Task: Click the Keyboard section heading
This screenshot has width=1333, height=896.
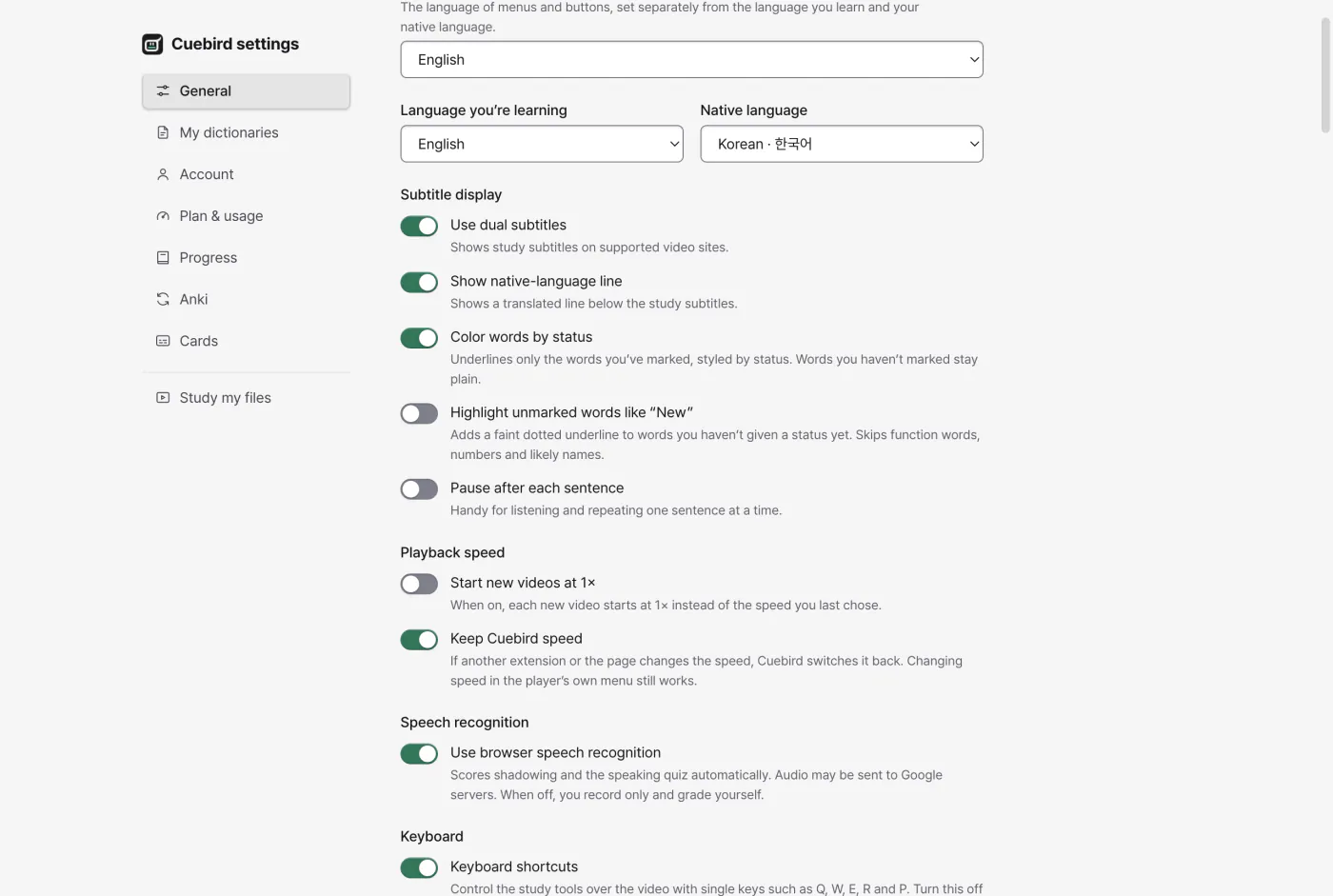Action: pos(431,837)
